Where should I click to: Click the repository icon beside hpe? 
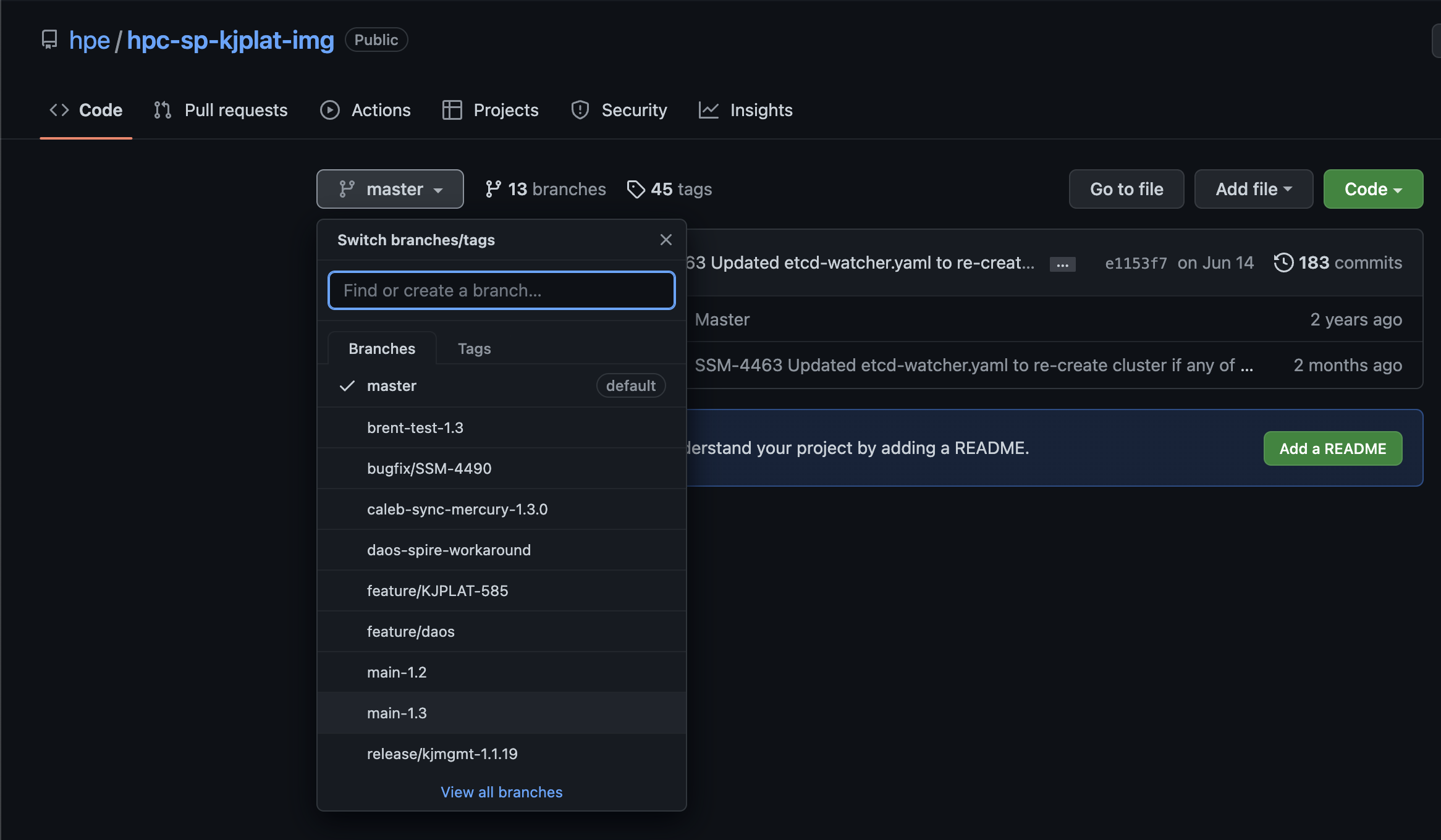(x=49, y=40)
